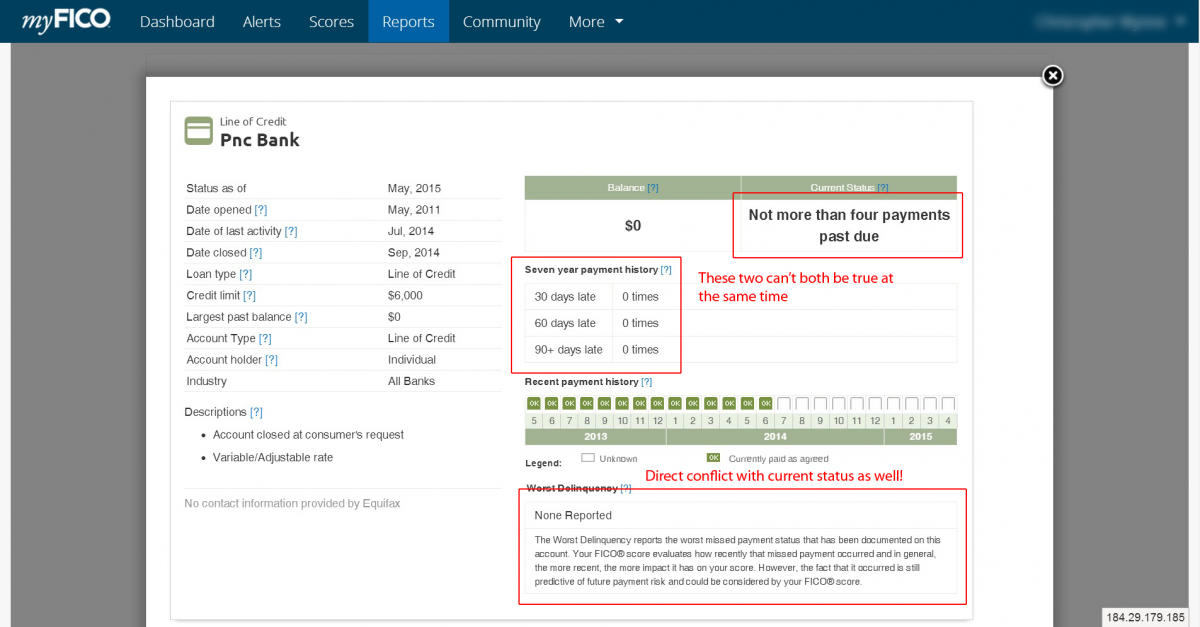Open the Worst Delinquency help link
1200x627 pixels.
pyautogui.click(x=626, y=488)
